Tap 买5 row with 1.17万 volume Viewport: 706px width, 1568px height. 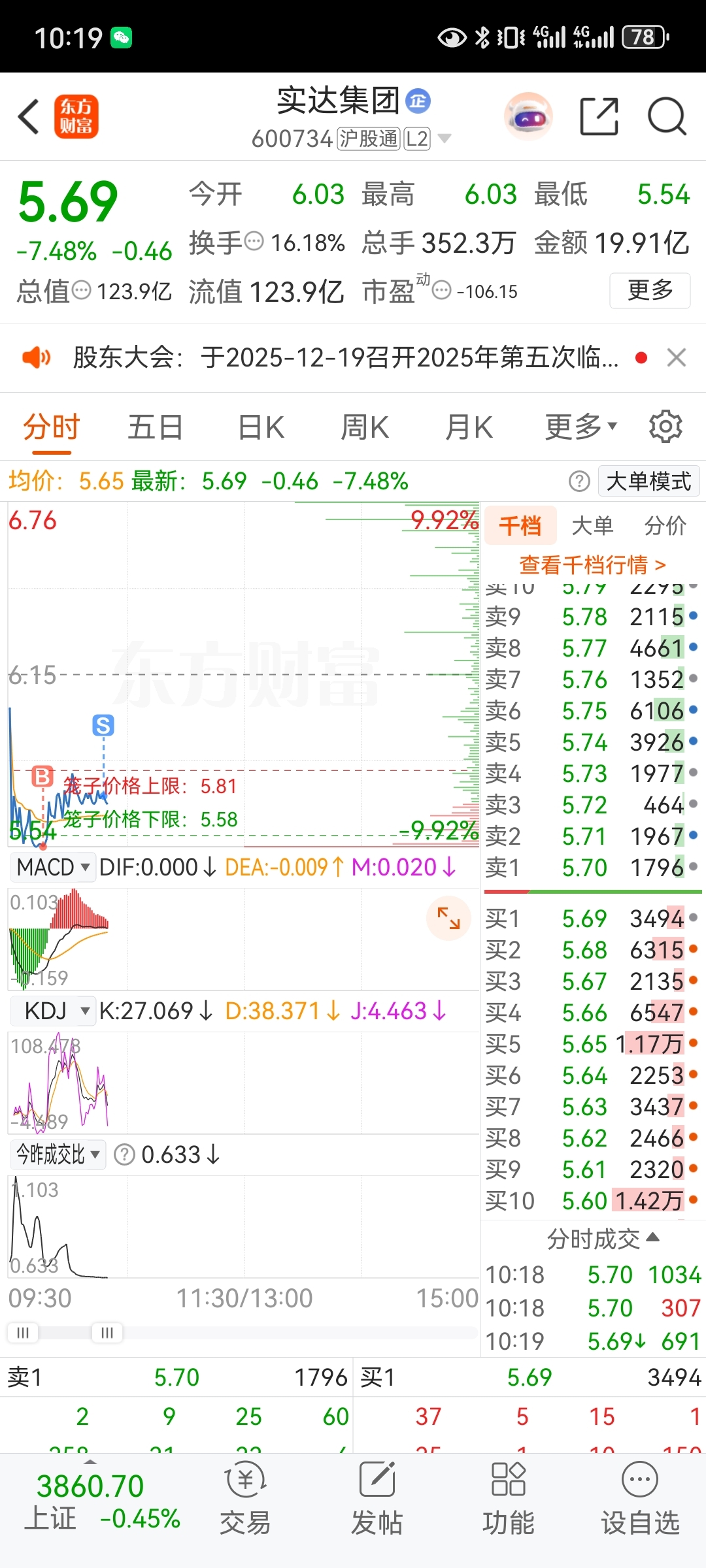[x=592, y=1044]
